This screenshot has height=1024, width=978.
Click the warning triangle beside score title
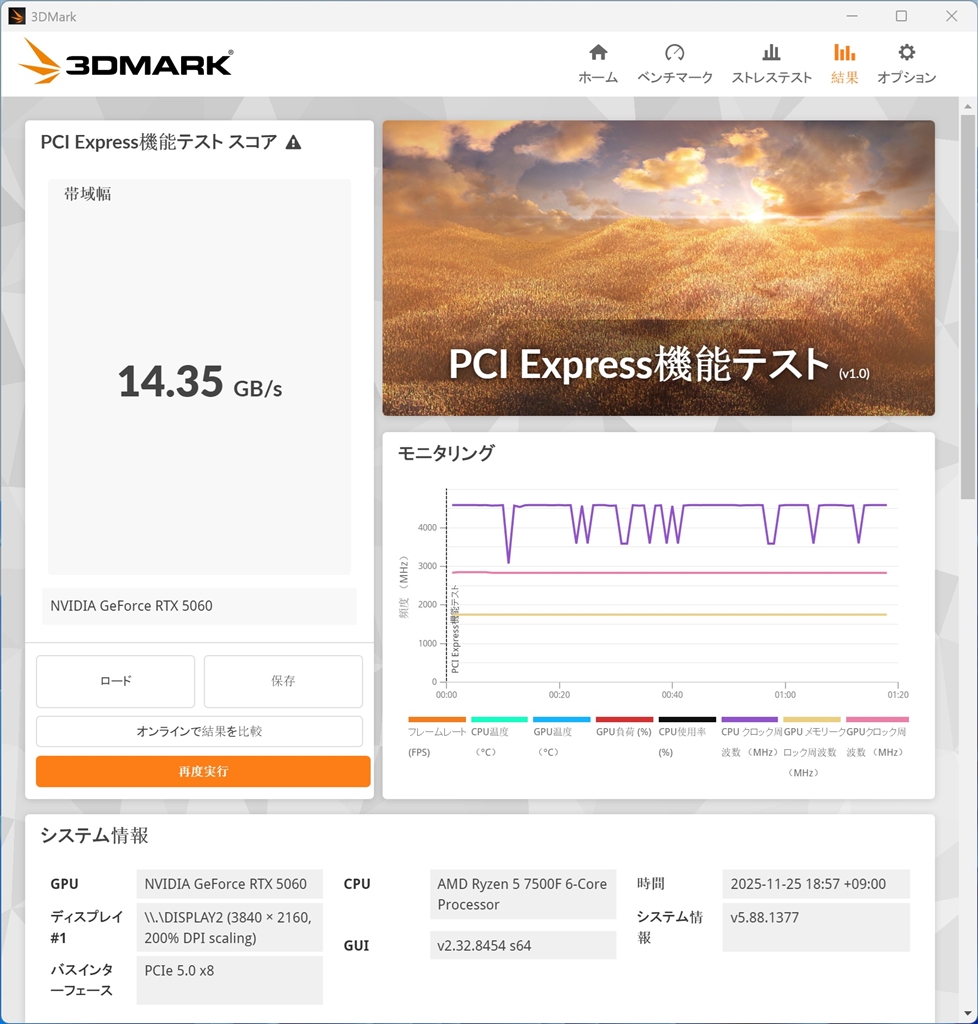tap(294, 142)
